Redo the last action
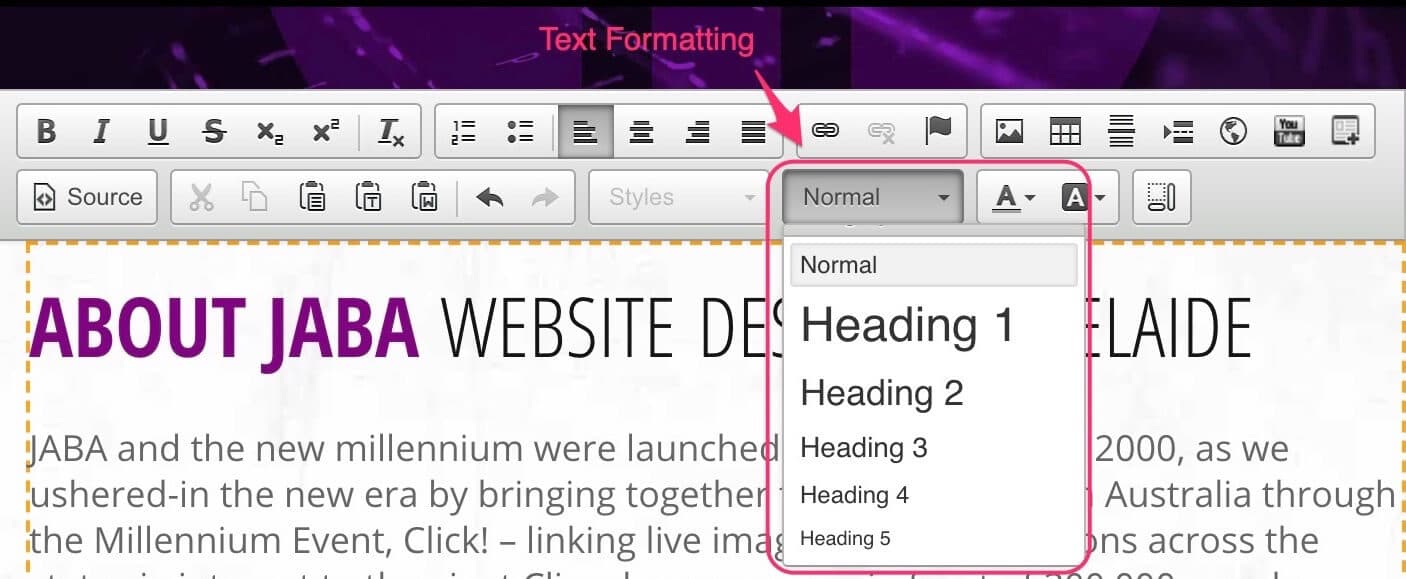This screenshot has height=579, width=1406. [545, 197]
